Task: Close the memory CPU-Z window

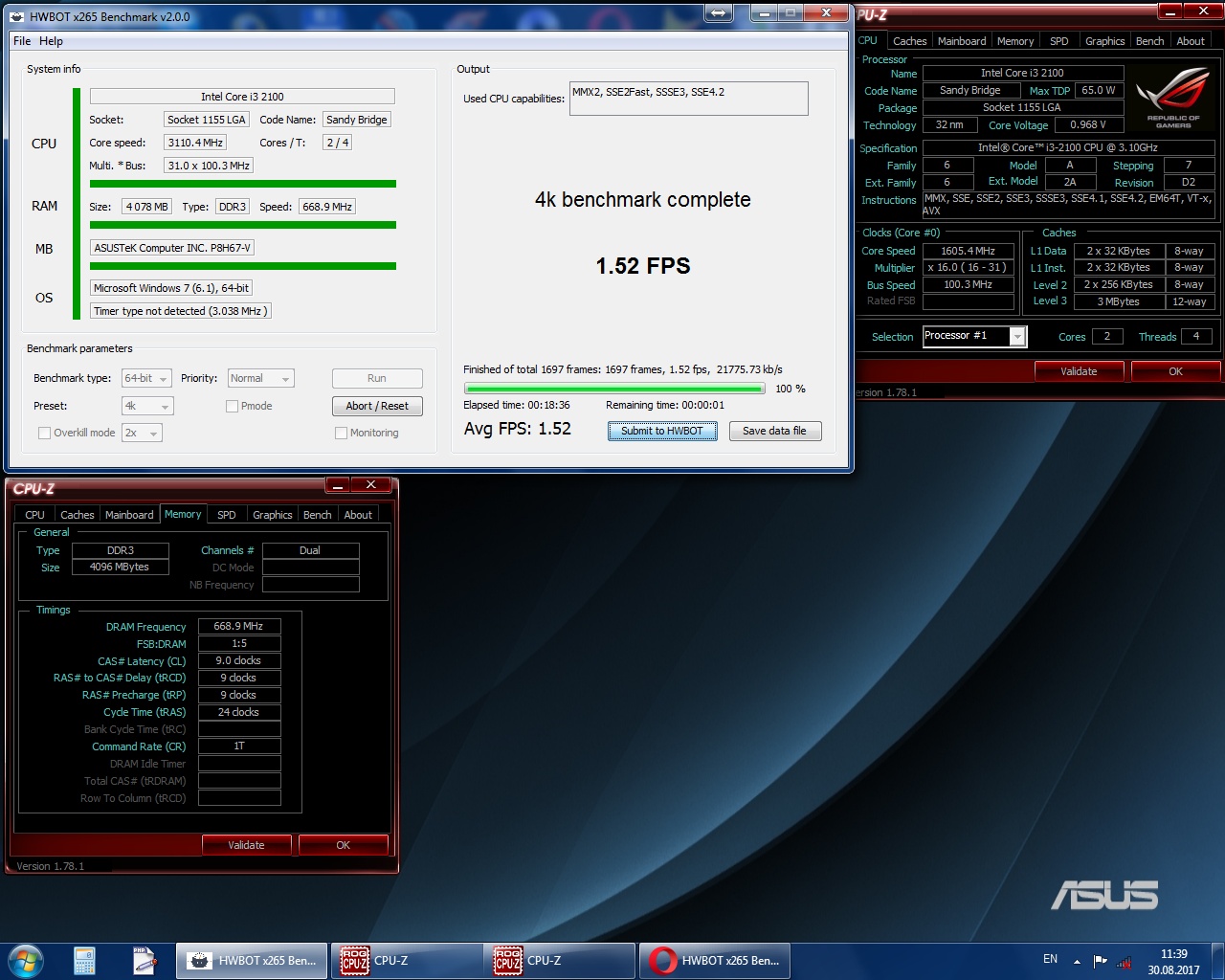Action: (370, 484)
